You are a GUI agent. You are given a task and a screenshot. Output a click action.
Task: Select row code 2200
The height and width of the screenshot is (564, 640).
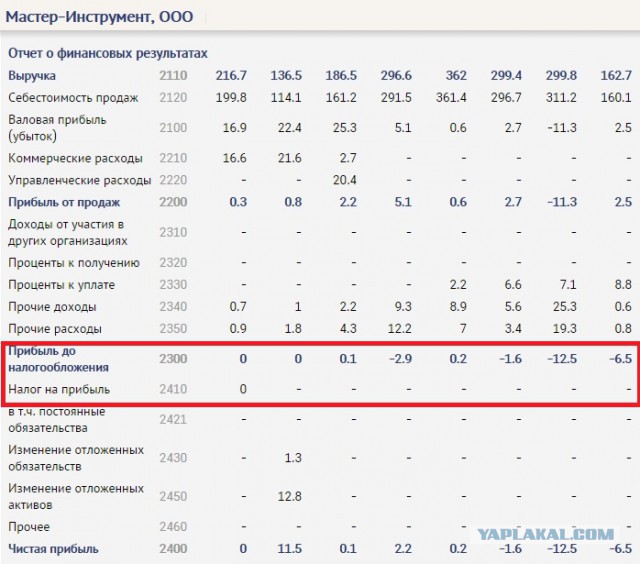[173, 202]
